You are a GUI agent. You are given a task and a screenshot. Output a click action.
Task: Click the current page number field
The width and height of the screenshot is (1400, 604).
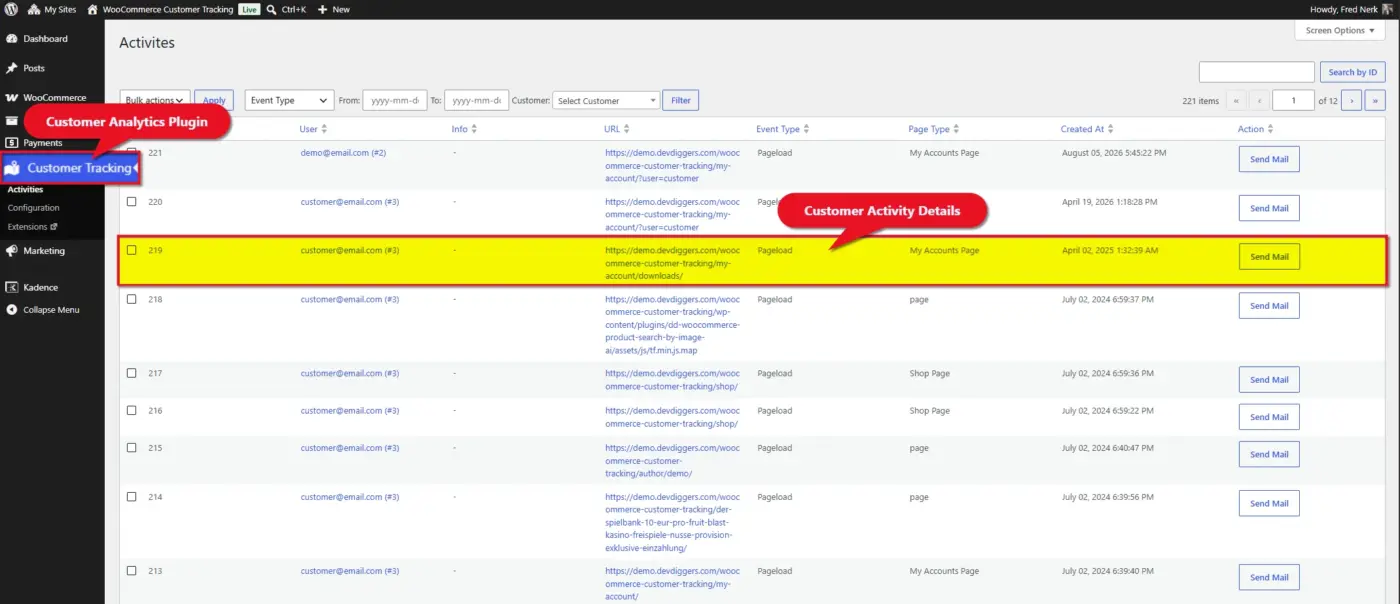click(1294, 100)
